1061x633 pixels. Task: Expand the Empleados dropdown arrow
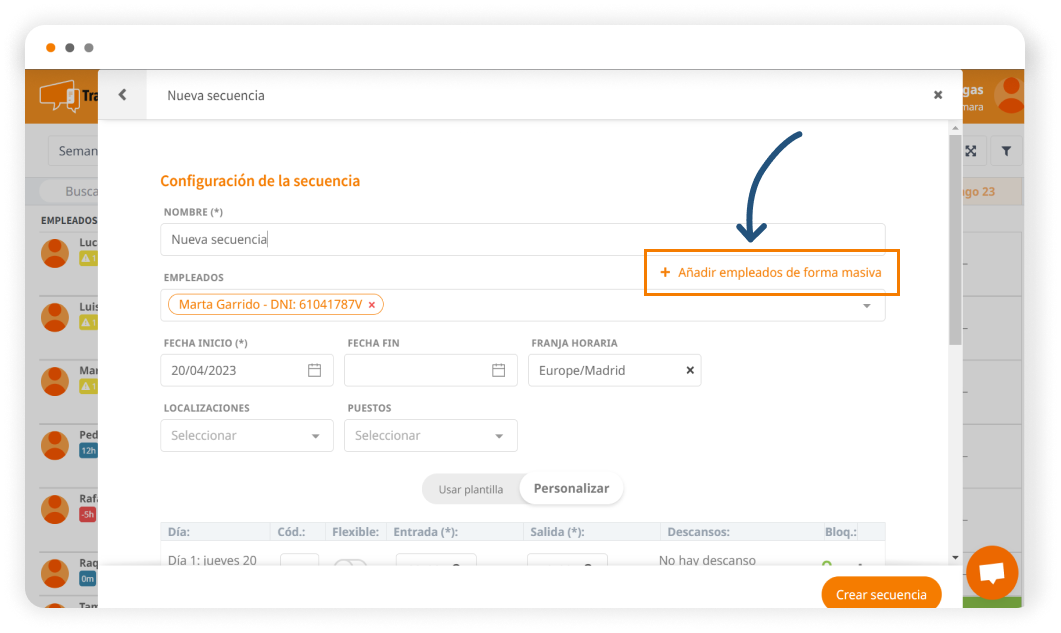867,306
